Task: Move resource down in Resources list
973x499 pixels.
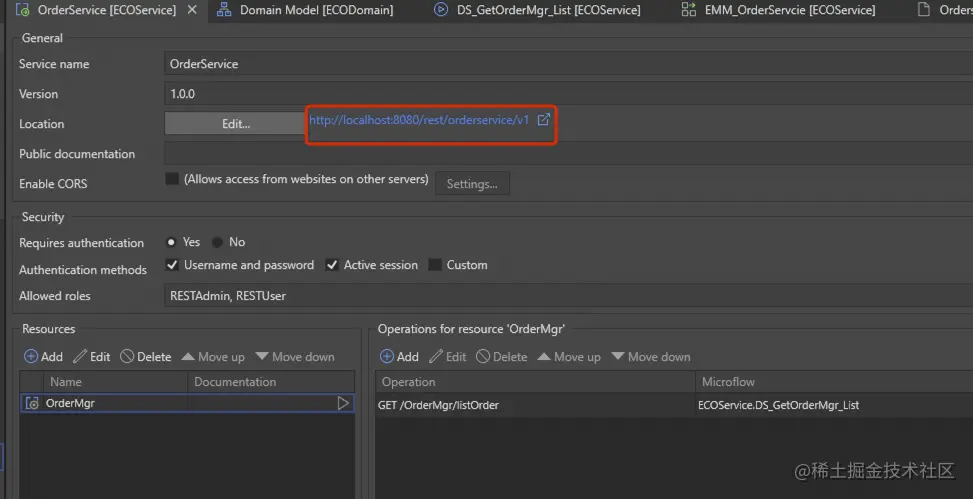Action: tap(295, 357)
